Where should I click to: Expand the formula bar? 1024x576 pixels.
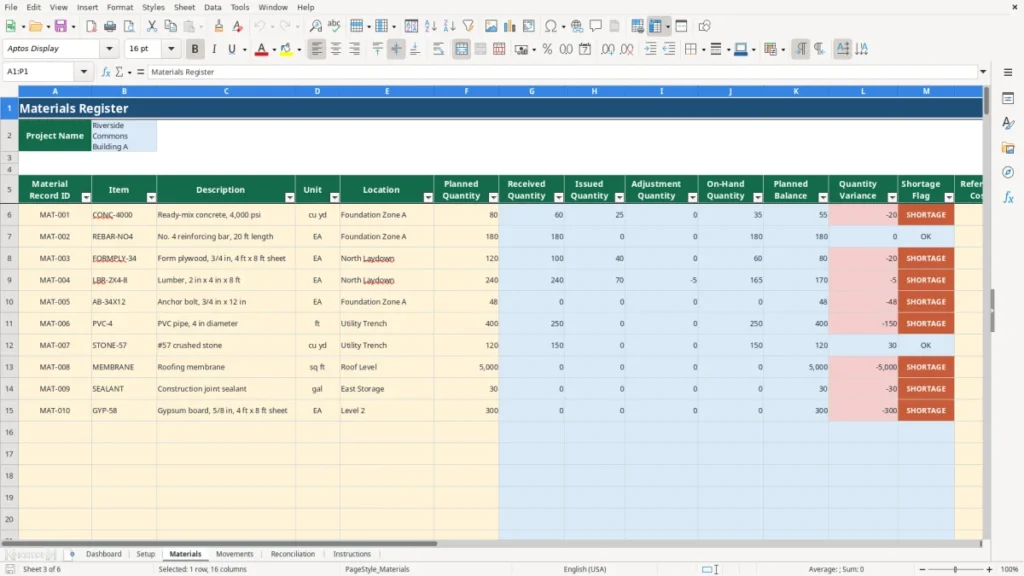click(982, 72)
